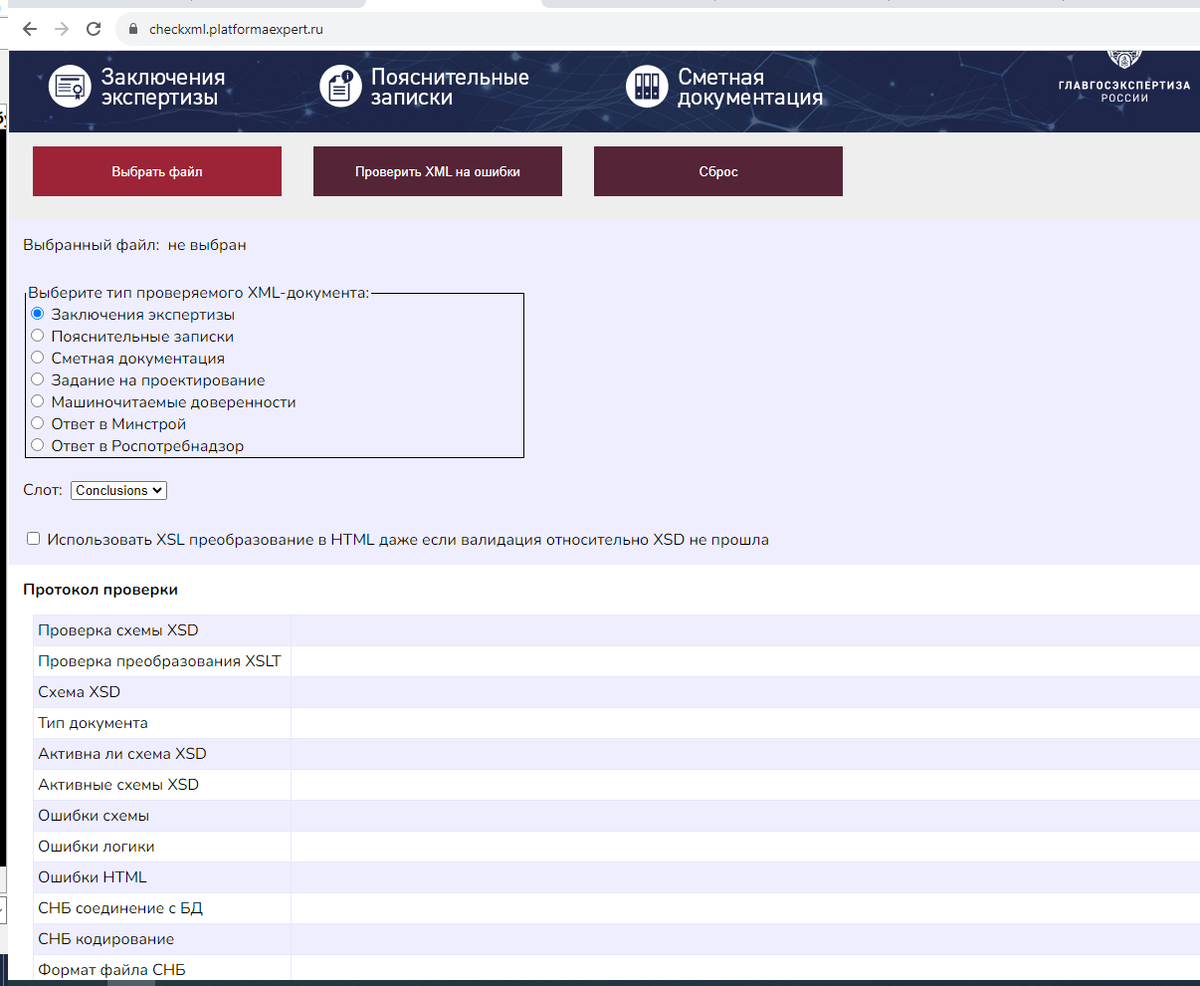
Task: Click the page reload icon
Action: tap(93, 29)
